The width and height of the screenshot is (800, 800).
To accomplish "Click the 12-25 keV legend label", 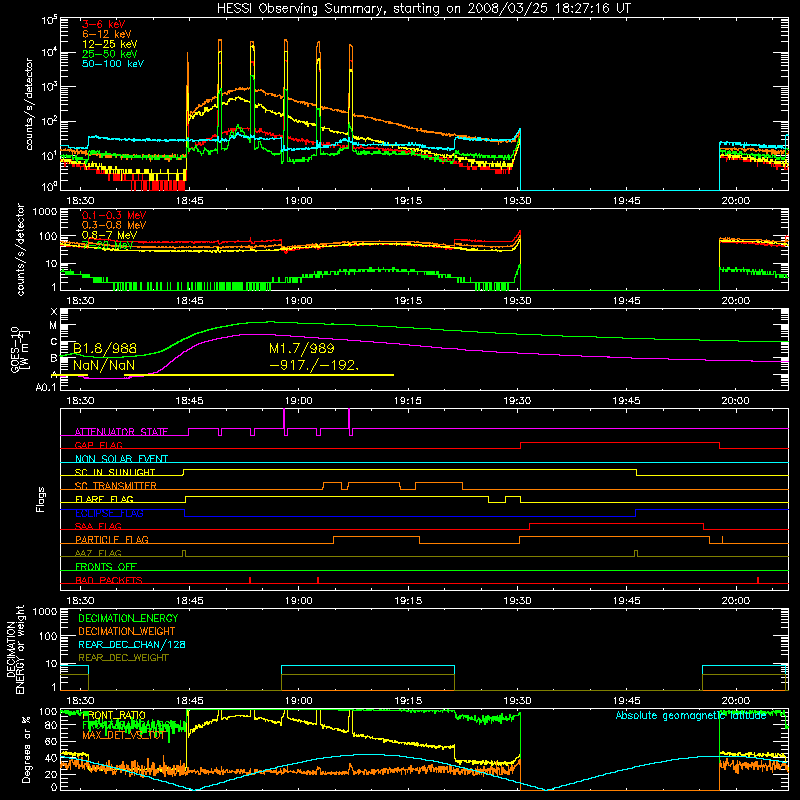I will pos(110,44).
